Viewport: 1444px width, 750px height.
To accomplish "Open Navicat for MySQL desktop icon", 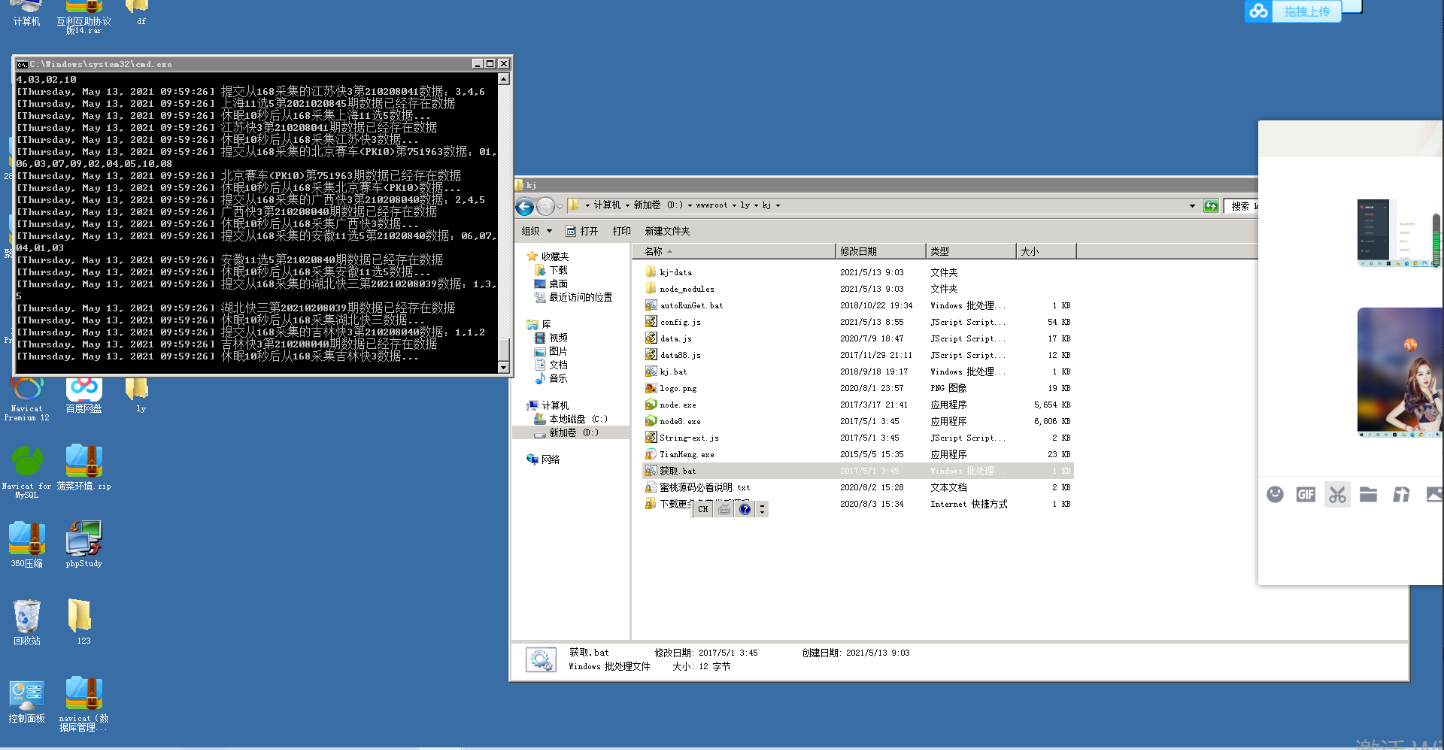I will [27, 472].
